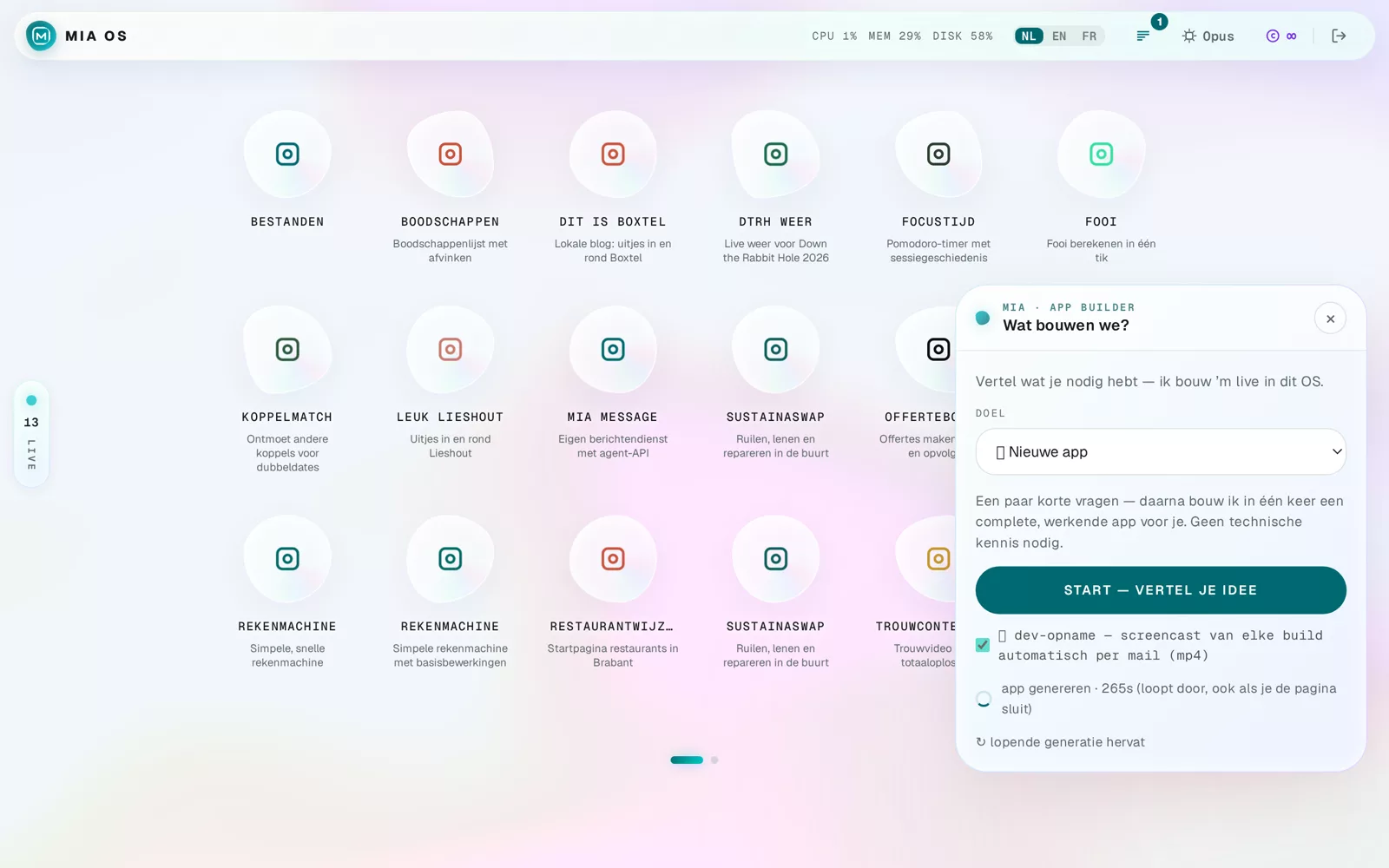Launch the Focustijd pomodoro app
The image size is (1389, 868).
938,155
